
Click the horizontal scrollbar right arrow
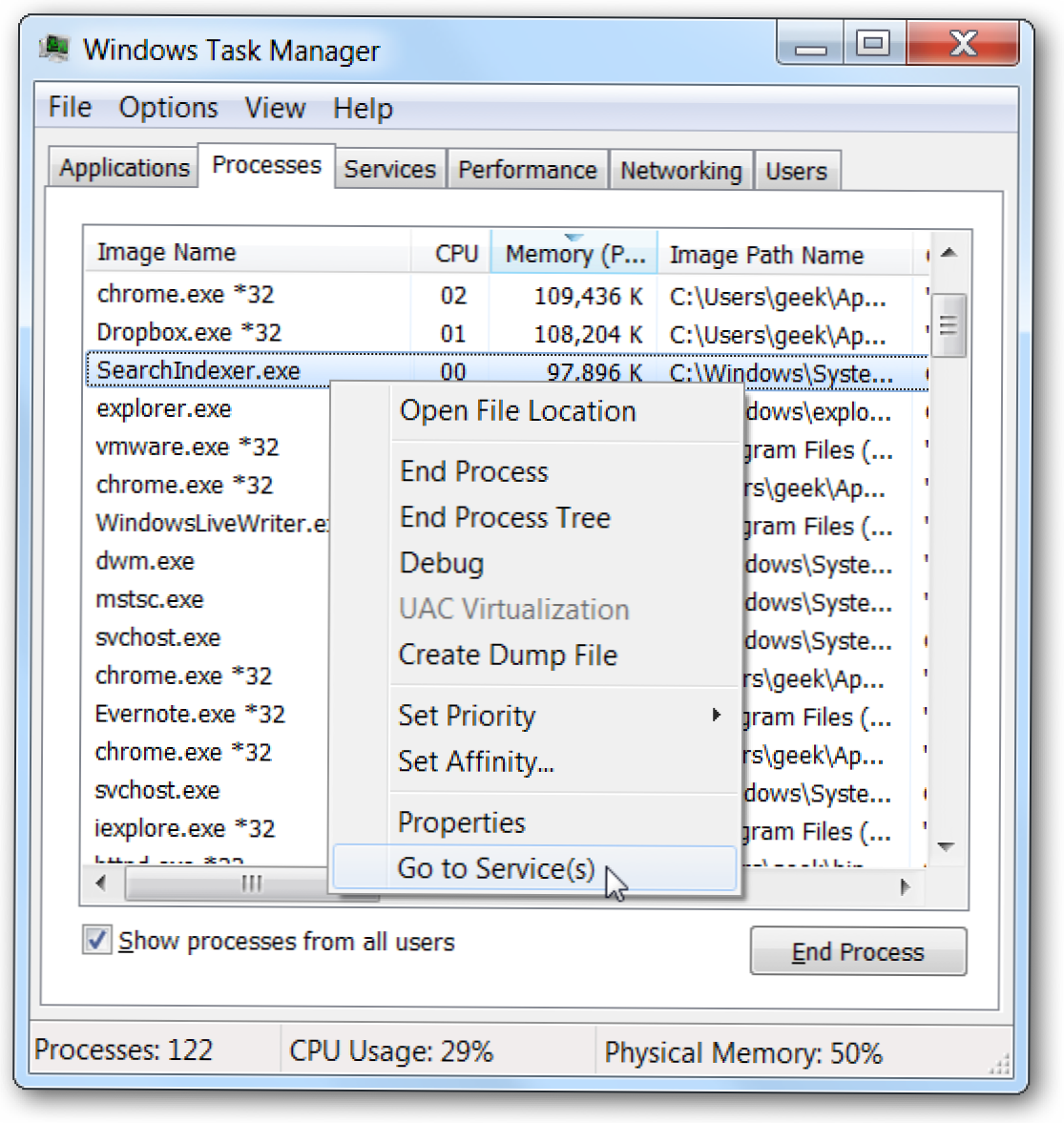[905, 886]
